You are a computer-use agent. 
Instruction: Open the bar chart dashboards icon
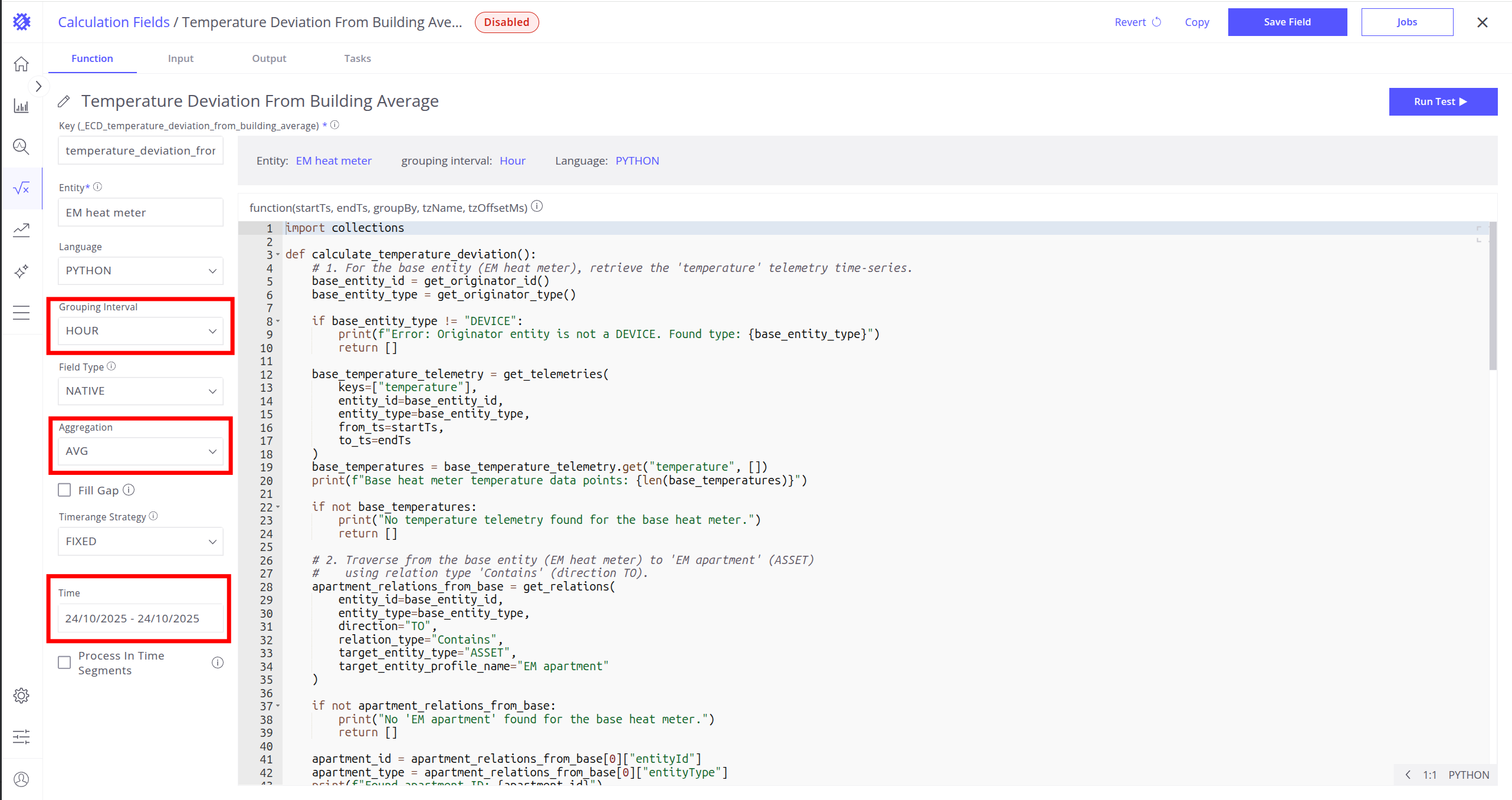coord(21,106)
